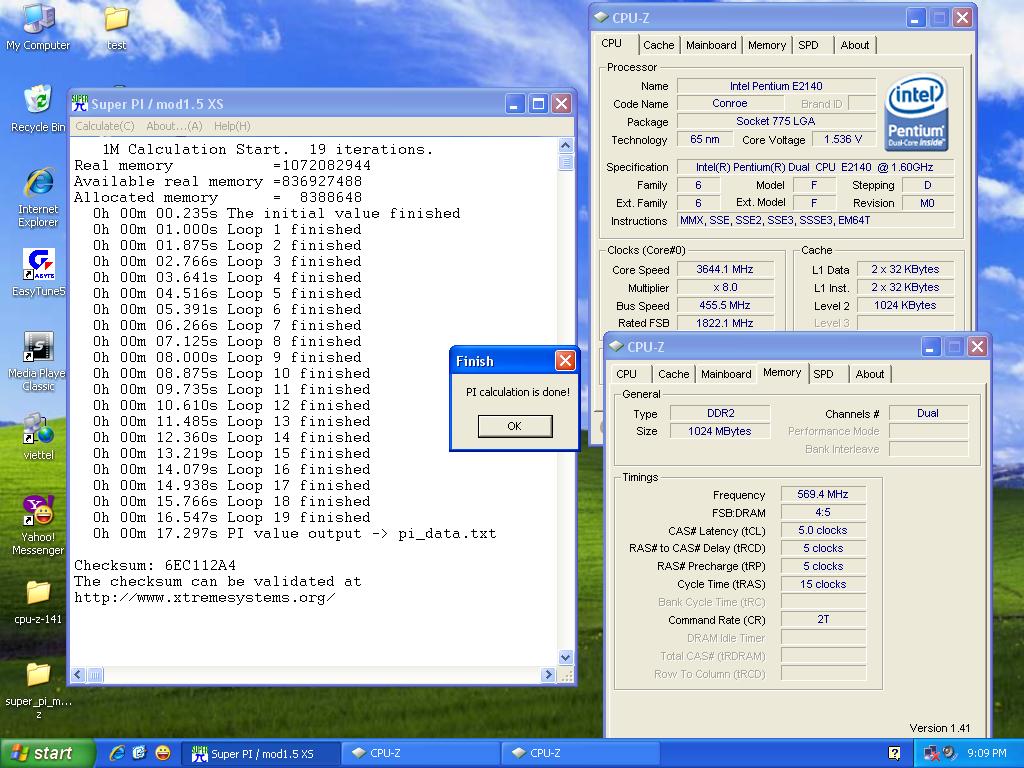Click the Core Speed 3644.1 MHz field
This screenshot has height=768, width=1024.
click(725, 269)
